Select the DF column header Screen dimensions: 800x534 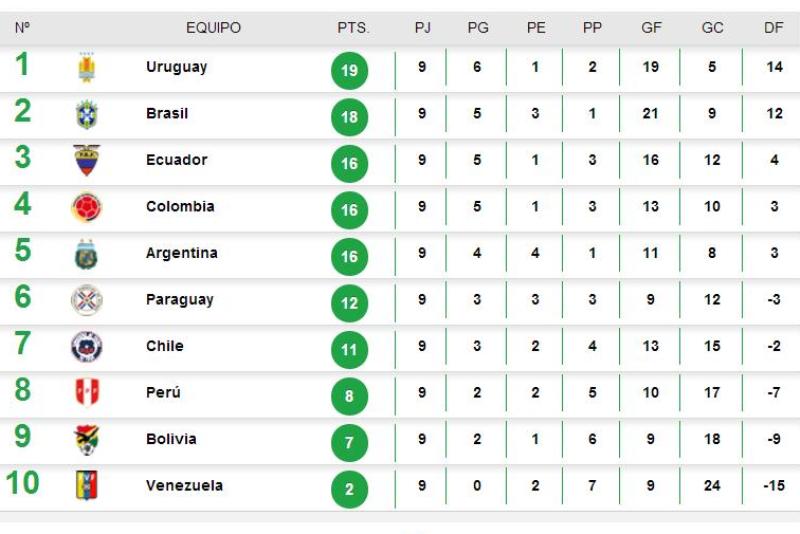tap(773, 28)
